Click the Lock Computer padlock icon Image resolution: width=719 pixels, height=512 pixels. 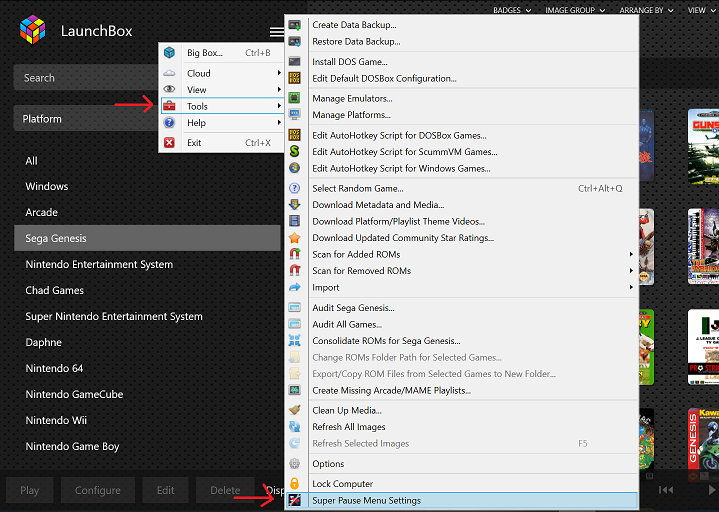point(294,483)
